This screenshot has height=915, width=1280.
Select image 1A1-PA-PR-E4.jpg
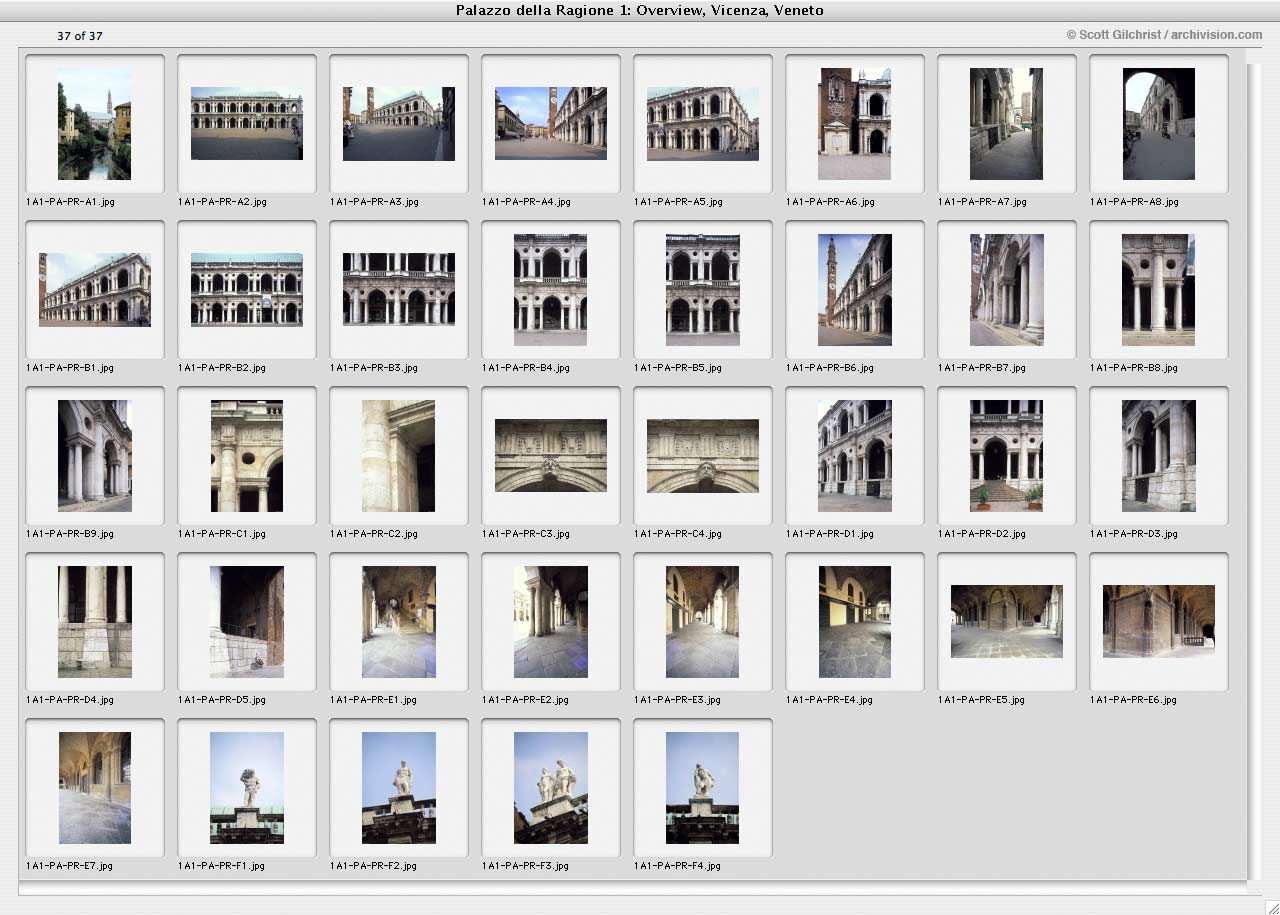pos(855,622)
